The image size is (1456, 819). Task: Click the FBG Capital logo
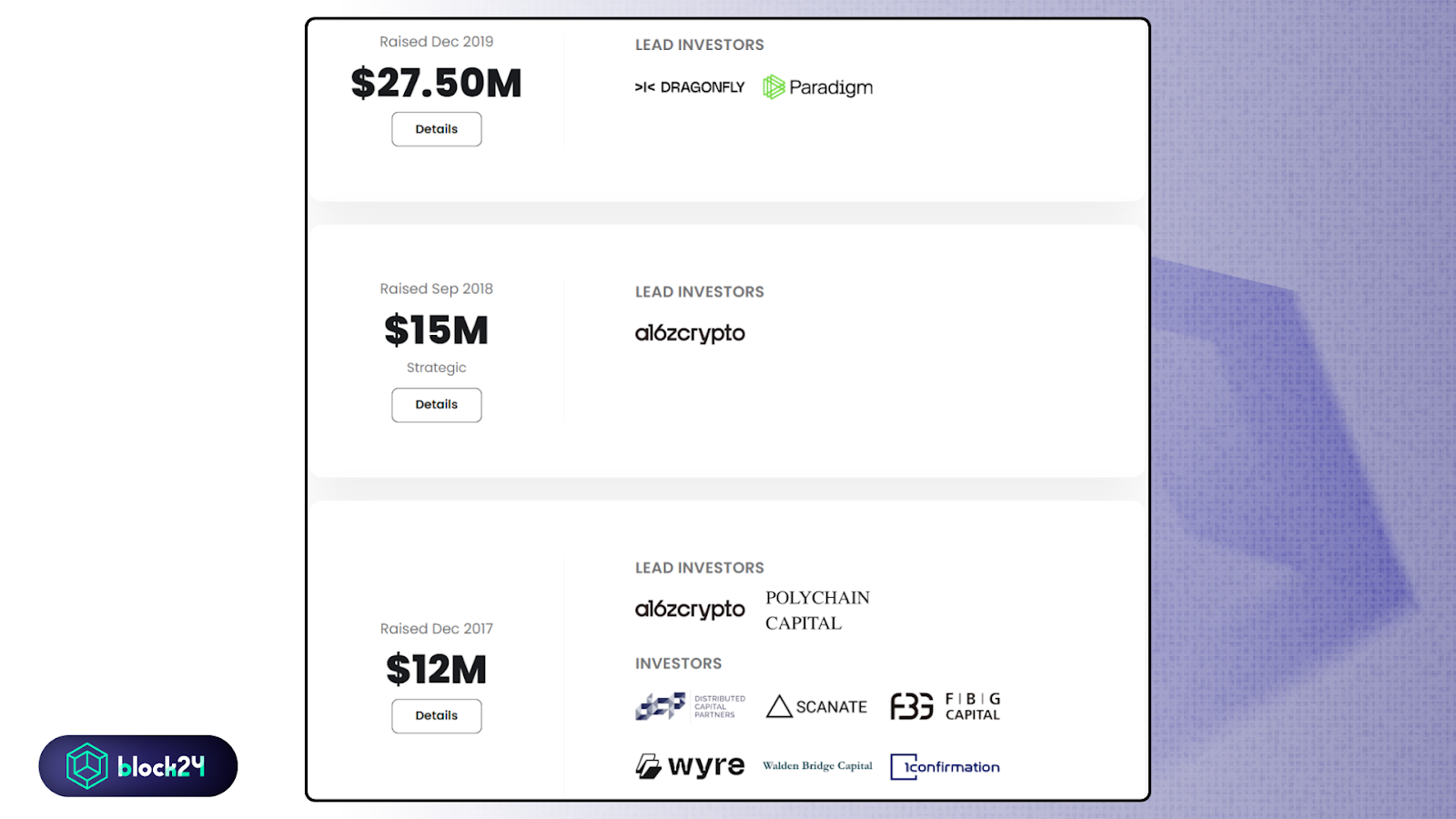click(x=945, y=706)
